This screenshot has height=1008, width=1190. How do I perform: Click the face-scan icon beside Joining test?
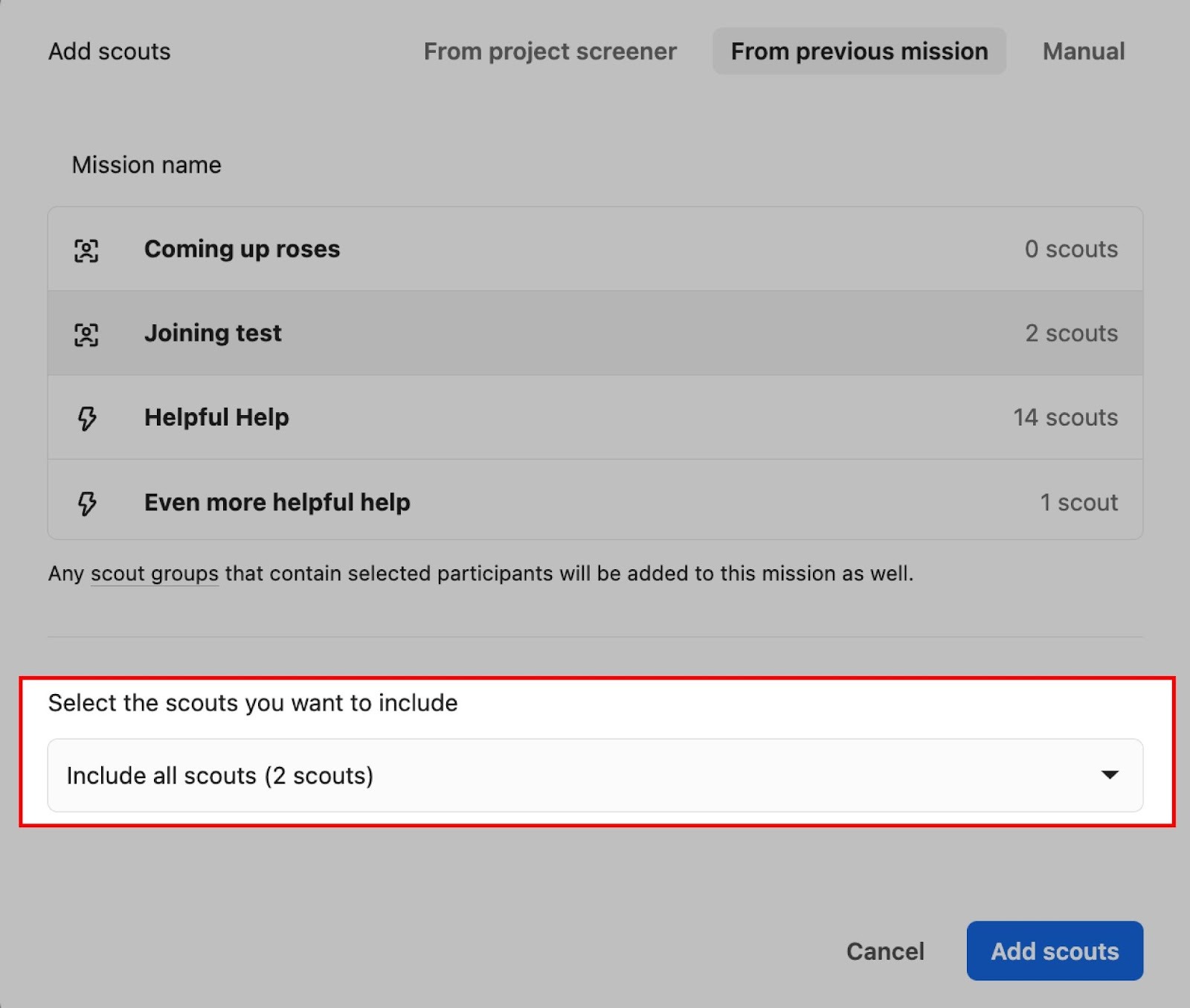click(86, 334)
